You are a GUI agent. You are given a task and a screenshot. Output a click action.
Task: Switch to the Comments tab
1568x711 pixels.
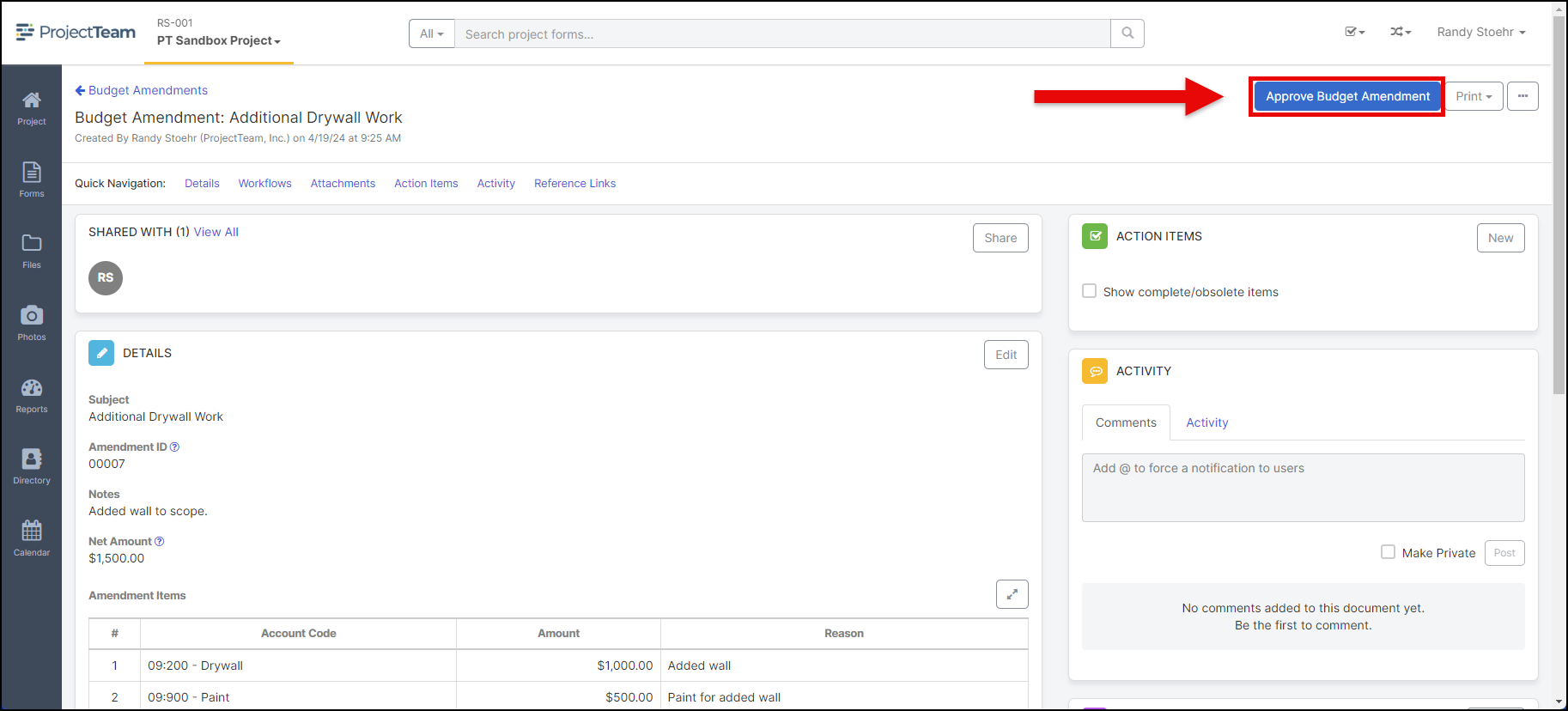[1126, 422]
